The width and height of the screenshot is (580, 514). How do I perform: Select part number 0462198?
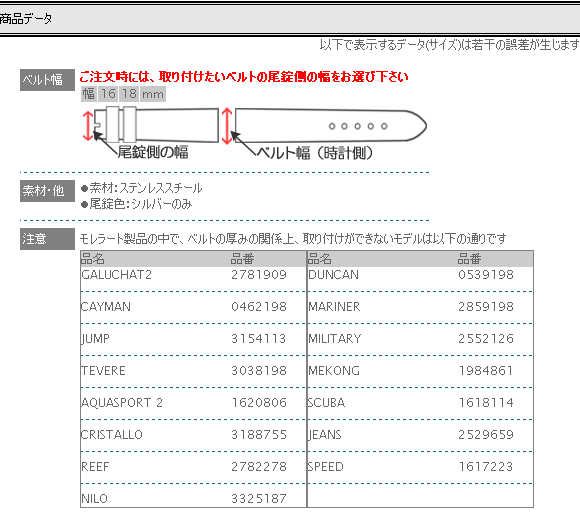tap(259, 307)
